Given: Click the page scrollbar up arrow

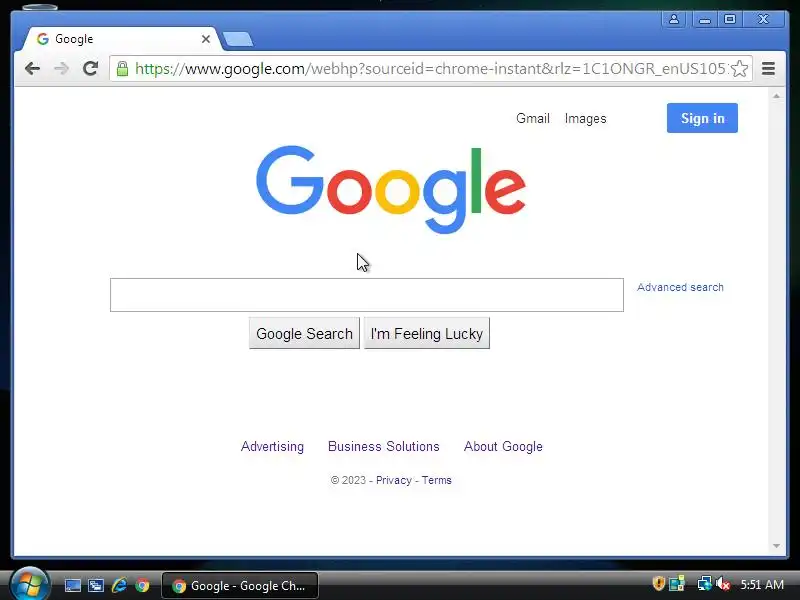Looking at the screenshot, I should (776, 96).
